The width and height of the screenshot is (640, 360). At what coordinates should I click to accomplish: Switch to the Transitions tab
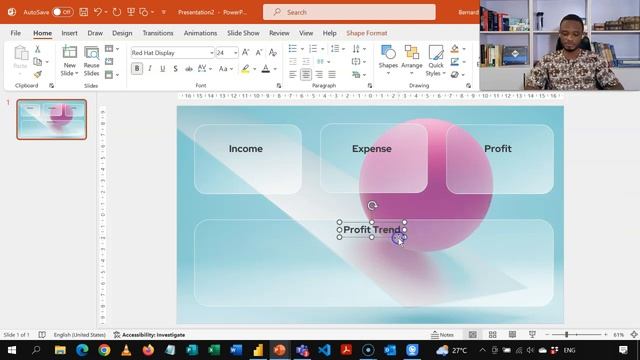coord(158,33)
